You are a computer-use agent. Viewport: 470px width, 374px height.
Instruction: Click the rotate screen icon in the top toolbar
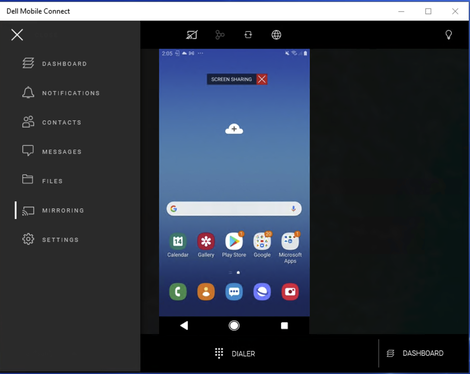[x=248, y=35]
